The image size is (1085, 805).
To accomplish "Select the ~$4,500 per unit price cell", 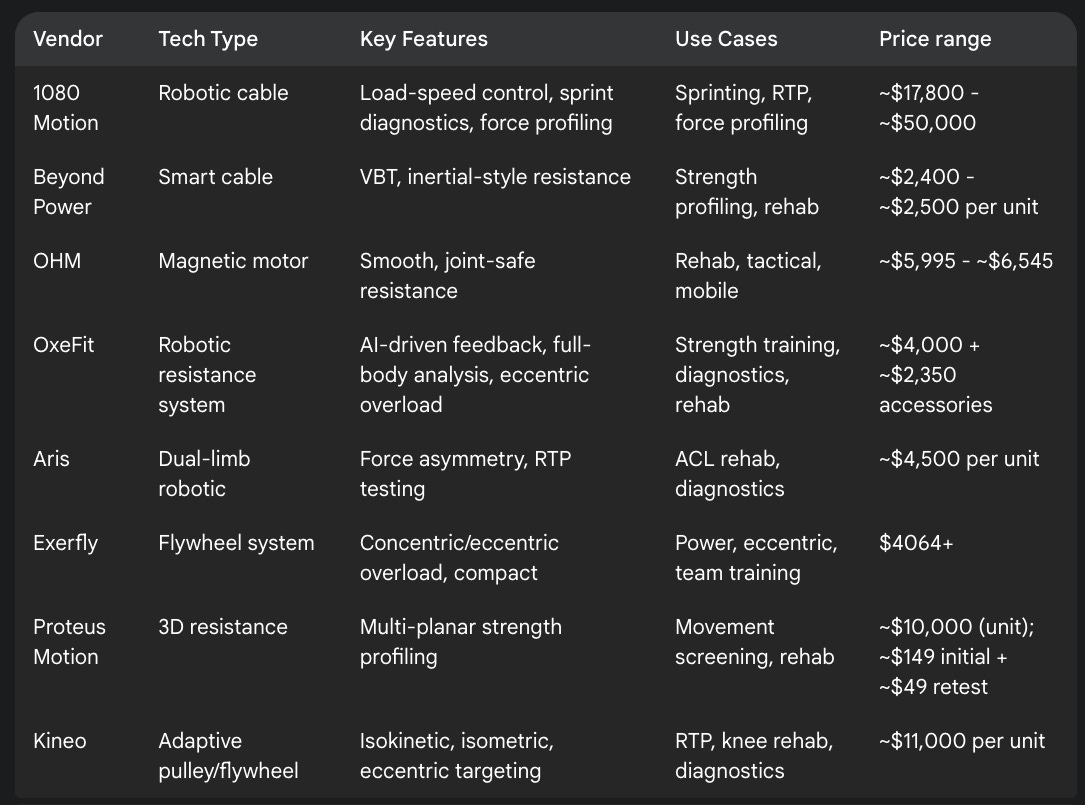I will [x=959, y=459].
